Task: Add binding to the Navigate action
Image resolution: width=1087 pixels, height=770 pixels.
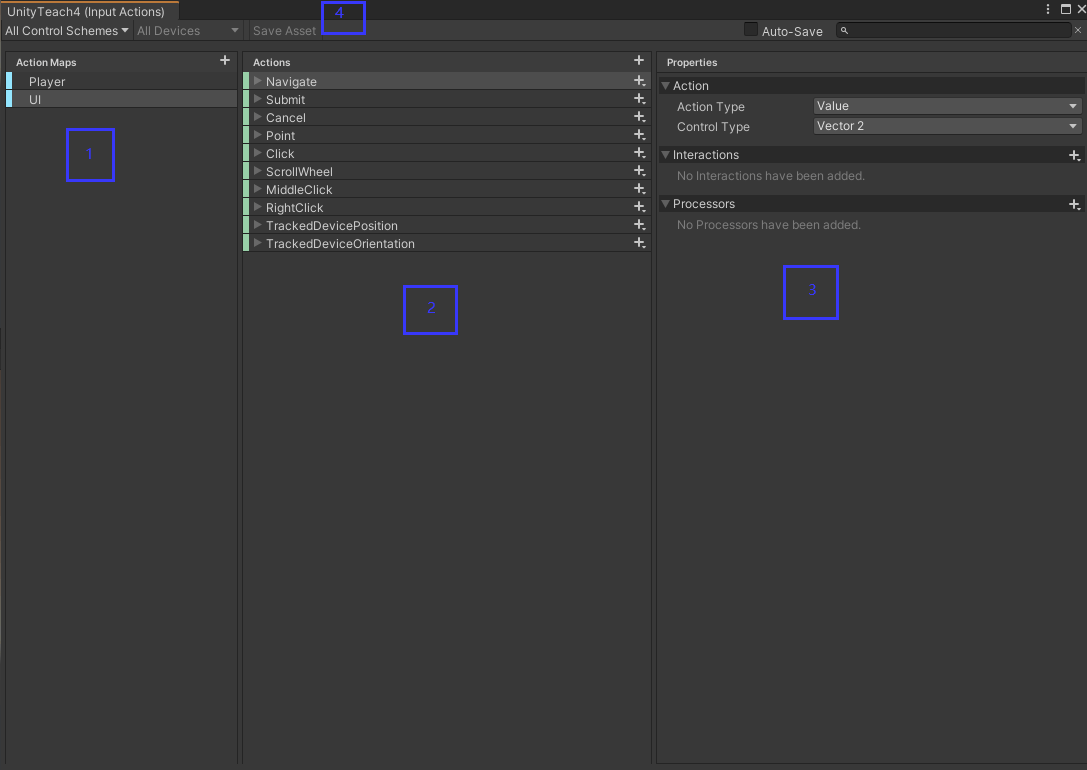Action: (x=639, y=81)
